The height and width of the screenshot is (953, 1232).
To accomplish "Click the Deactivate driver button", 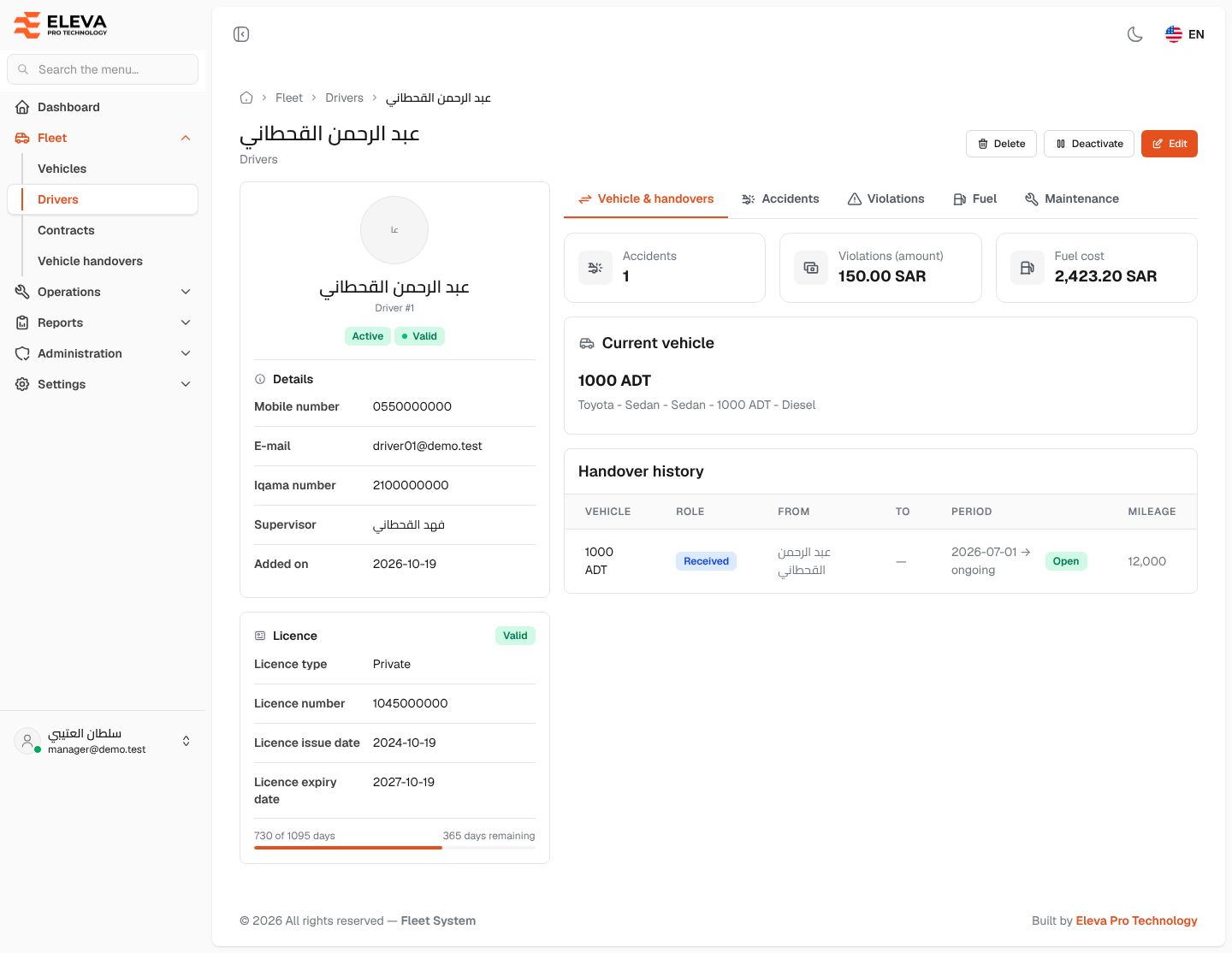I will point(1089,144).
